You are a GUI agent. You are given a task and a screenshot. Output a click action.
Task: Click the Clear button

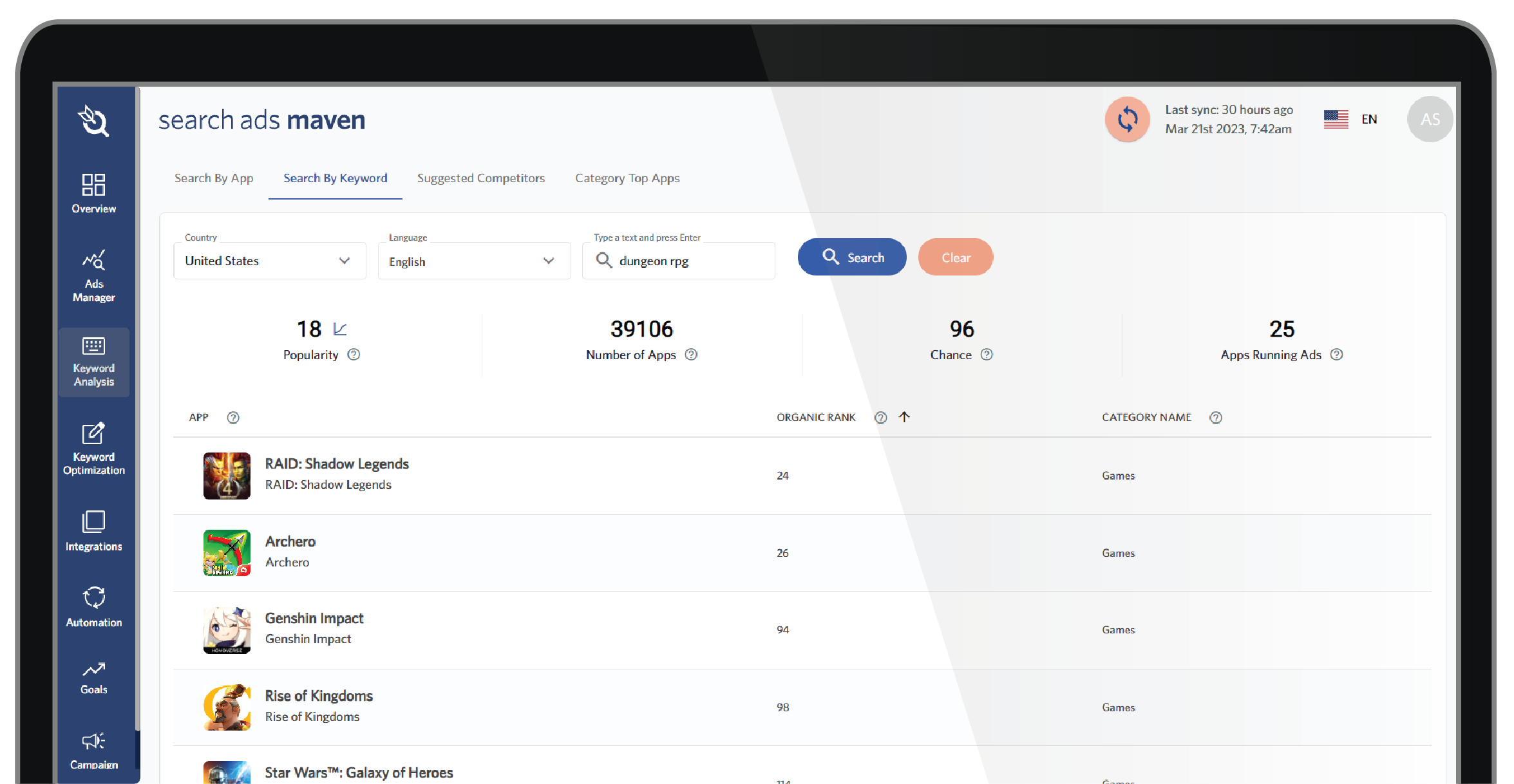956,257
